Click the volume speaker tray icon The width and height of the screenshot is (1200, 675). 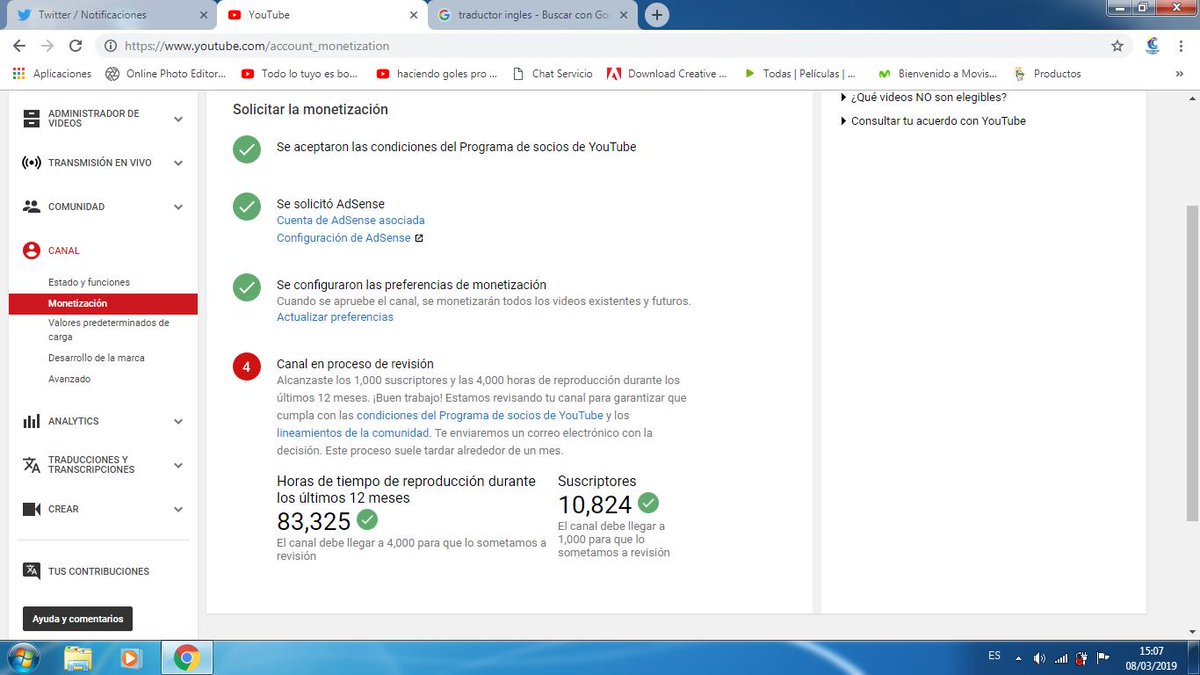1040,657
